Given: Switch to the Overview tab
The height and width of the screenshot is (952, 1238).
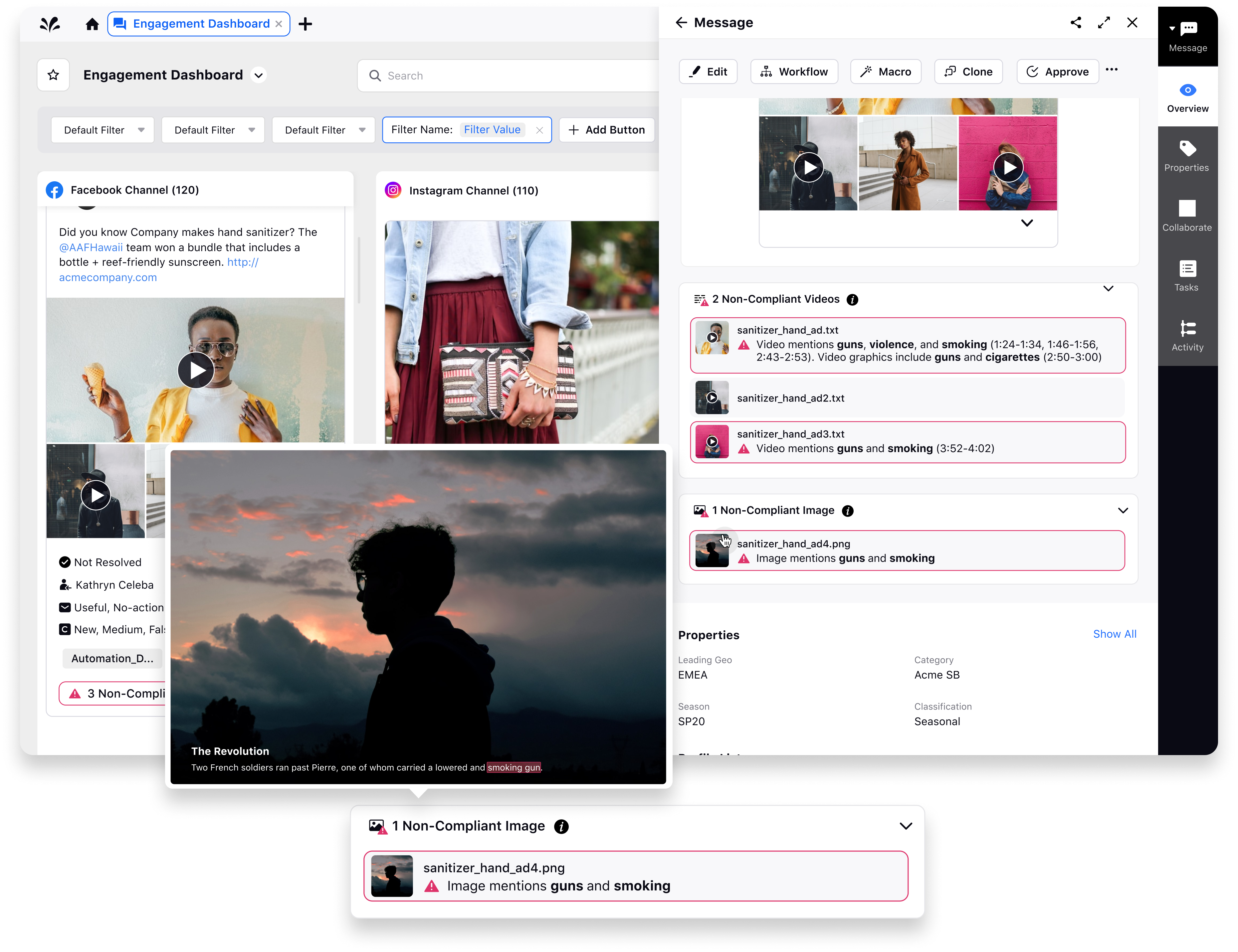Looking at the screenshot, I should coord(1187,97).
